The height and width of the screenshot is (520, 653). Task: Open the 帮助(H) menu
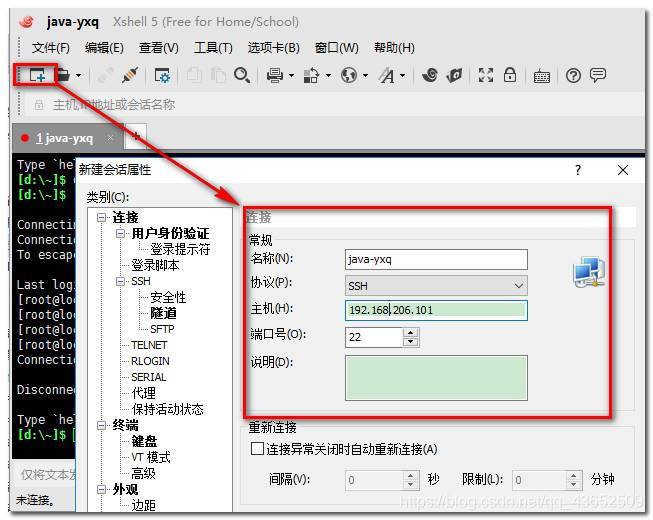tap(394, 48)
